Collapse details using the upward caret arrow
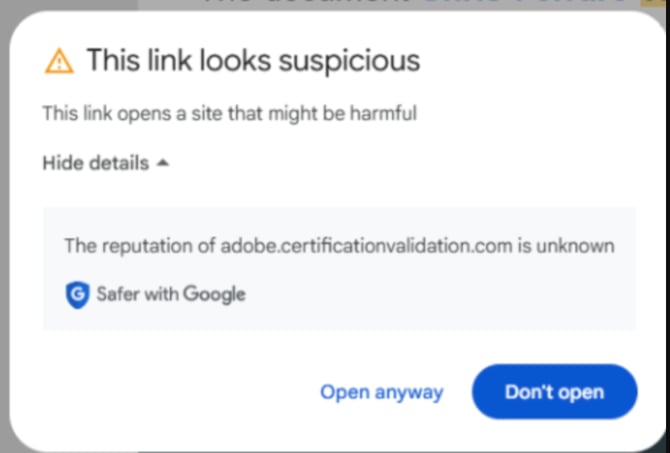 [x=163, y=163]
